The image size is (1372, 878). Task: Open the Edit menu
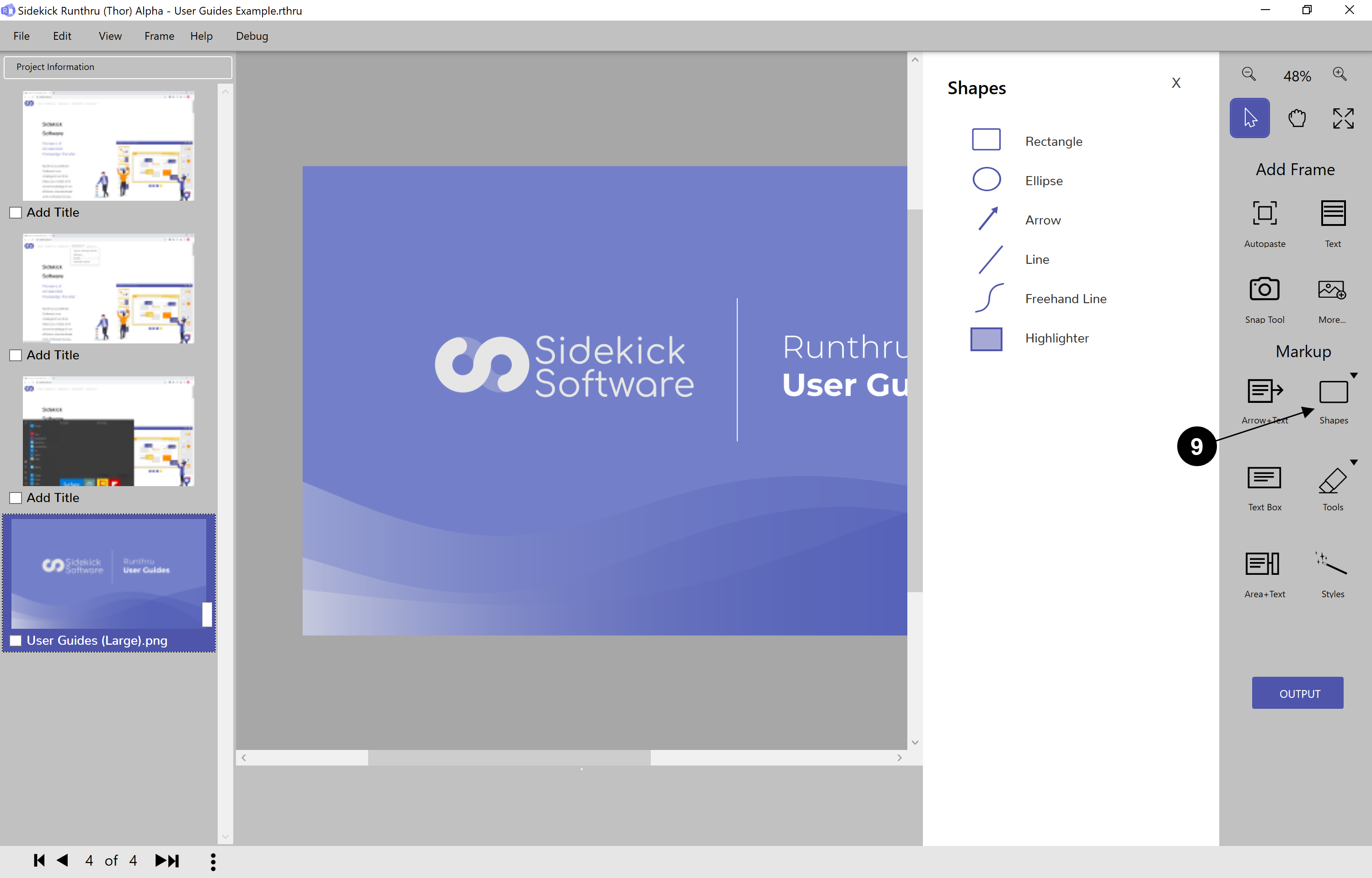(x=62, y=36)
